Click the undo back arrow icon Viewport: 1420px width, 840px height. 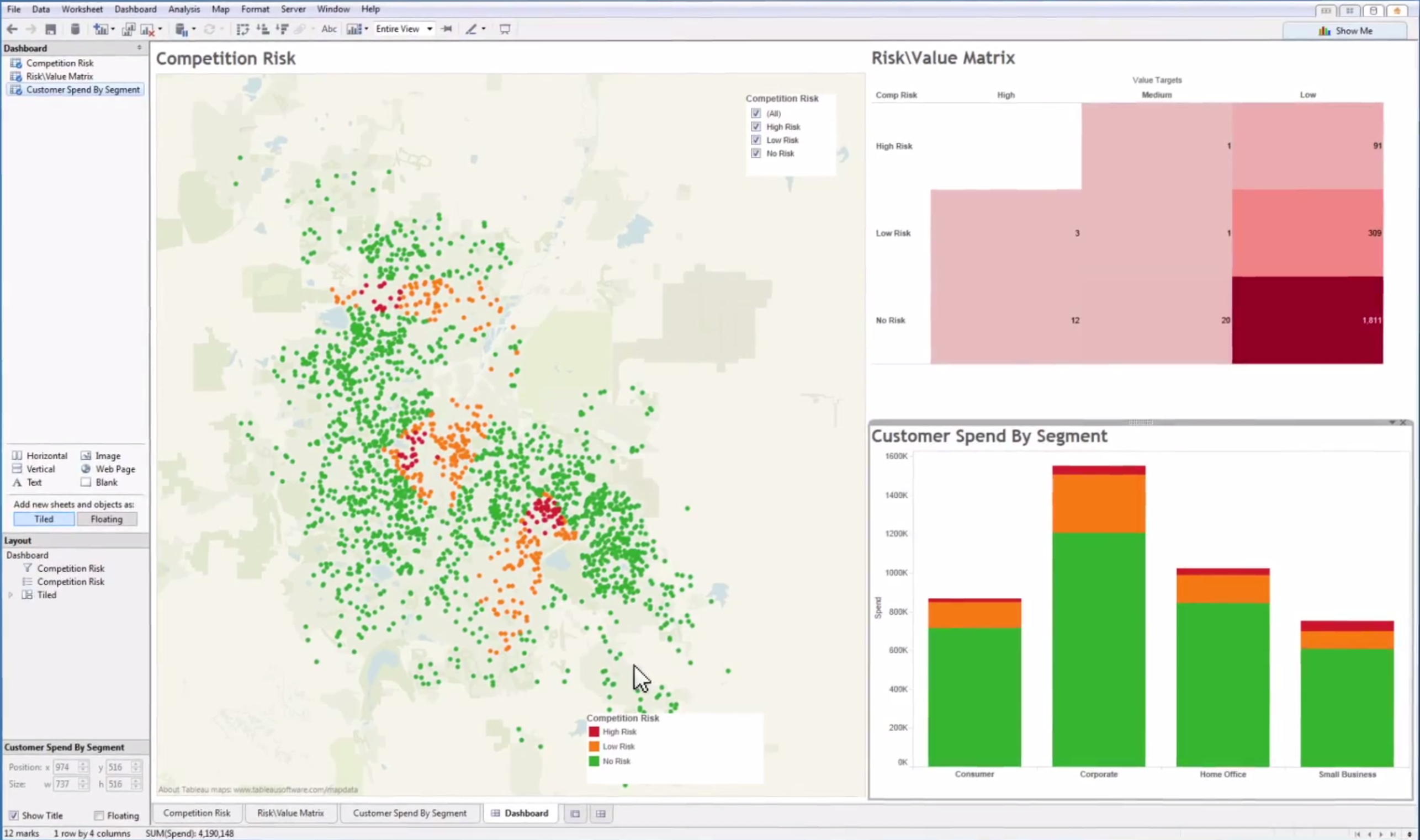point(12,29)
